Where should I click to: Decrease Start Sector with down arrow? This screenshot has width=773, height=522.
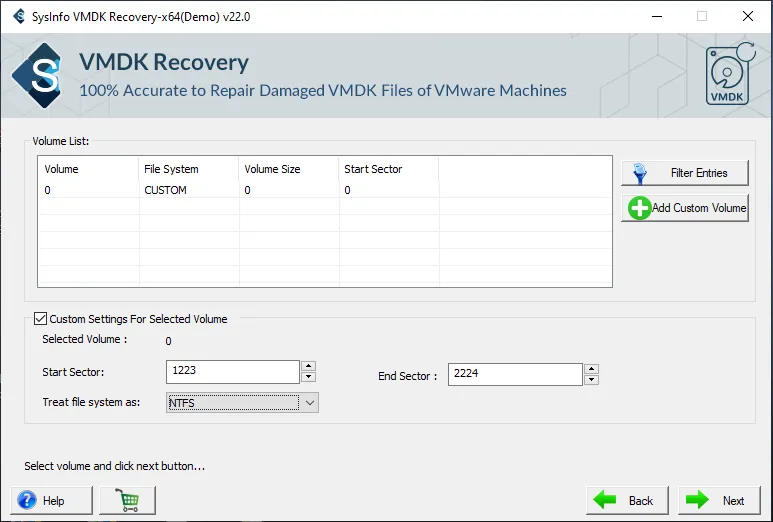(309, 377)
